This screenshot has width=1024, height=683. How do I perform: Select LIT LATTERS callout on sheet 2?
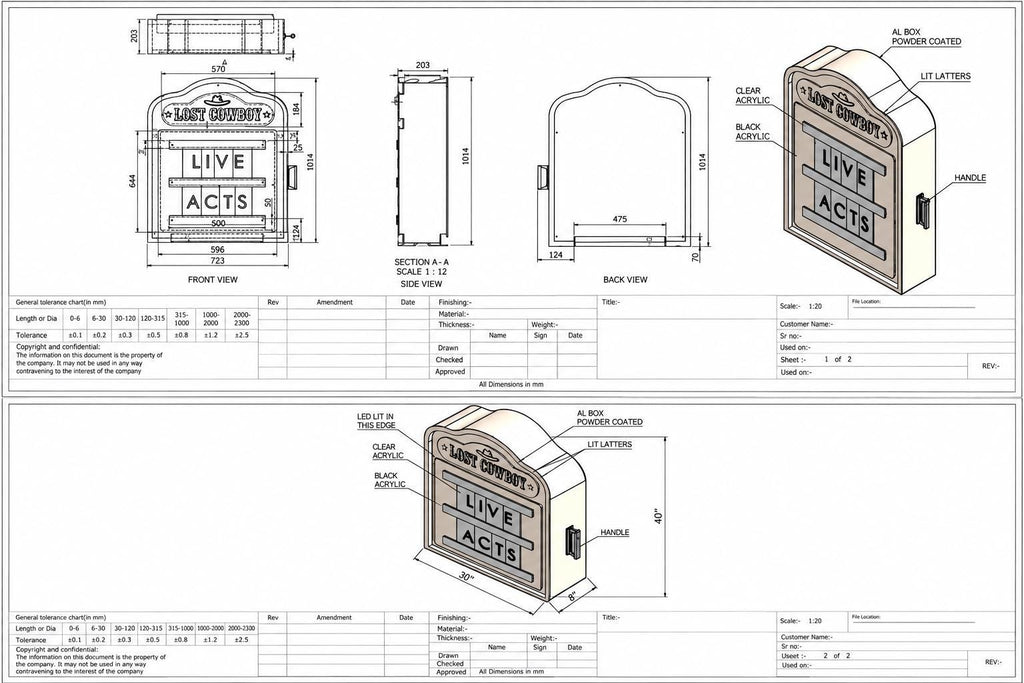click(x=610, y=445)
